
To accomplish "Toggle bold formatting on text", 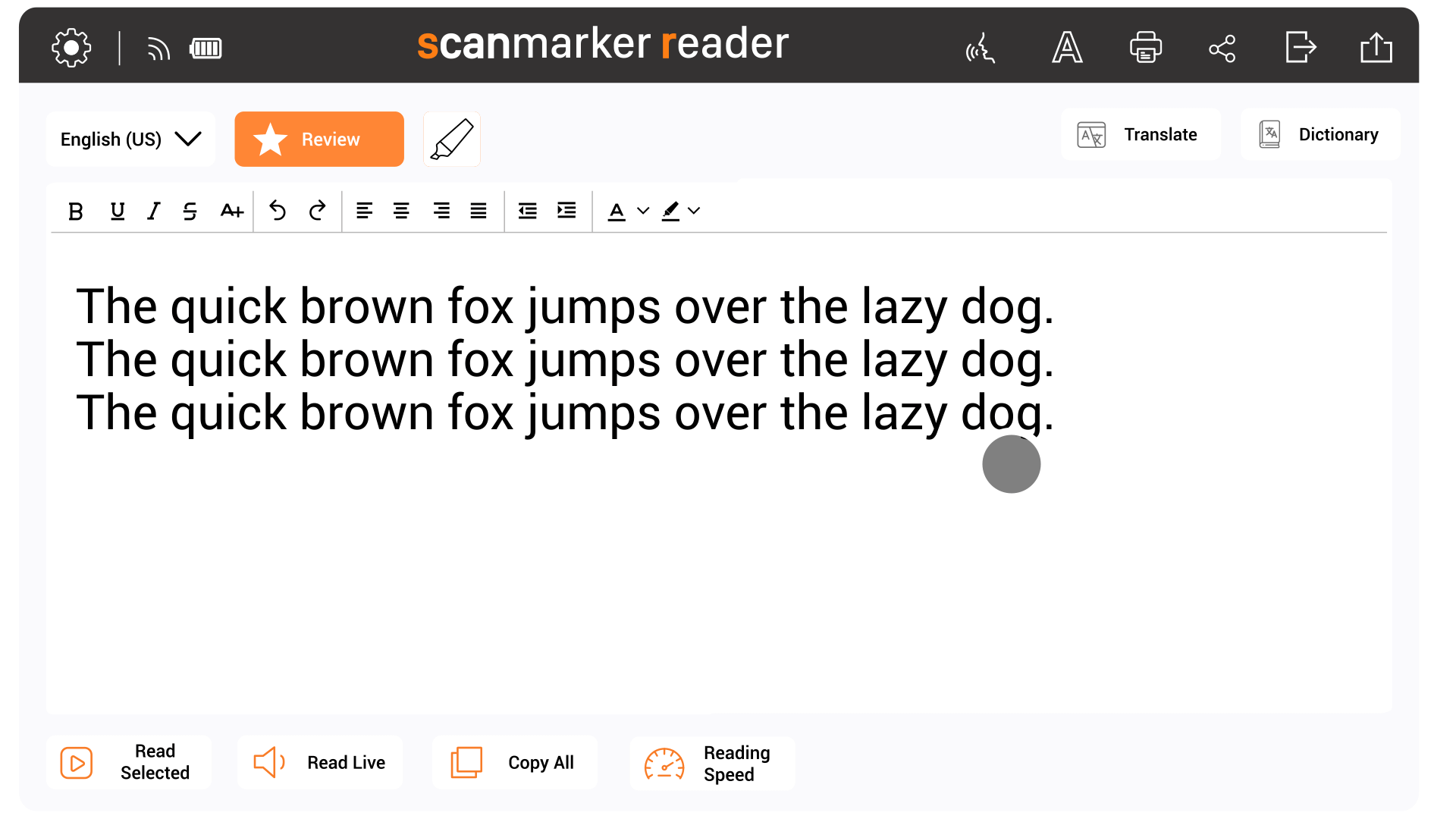I will (x=76, y=210).
